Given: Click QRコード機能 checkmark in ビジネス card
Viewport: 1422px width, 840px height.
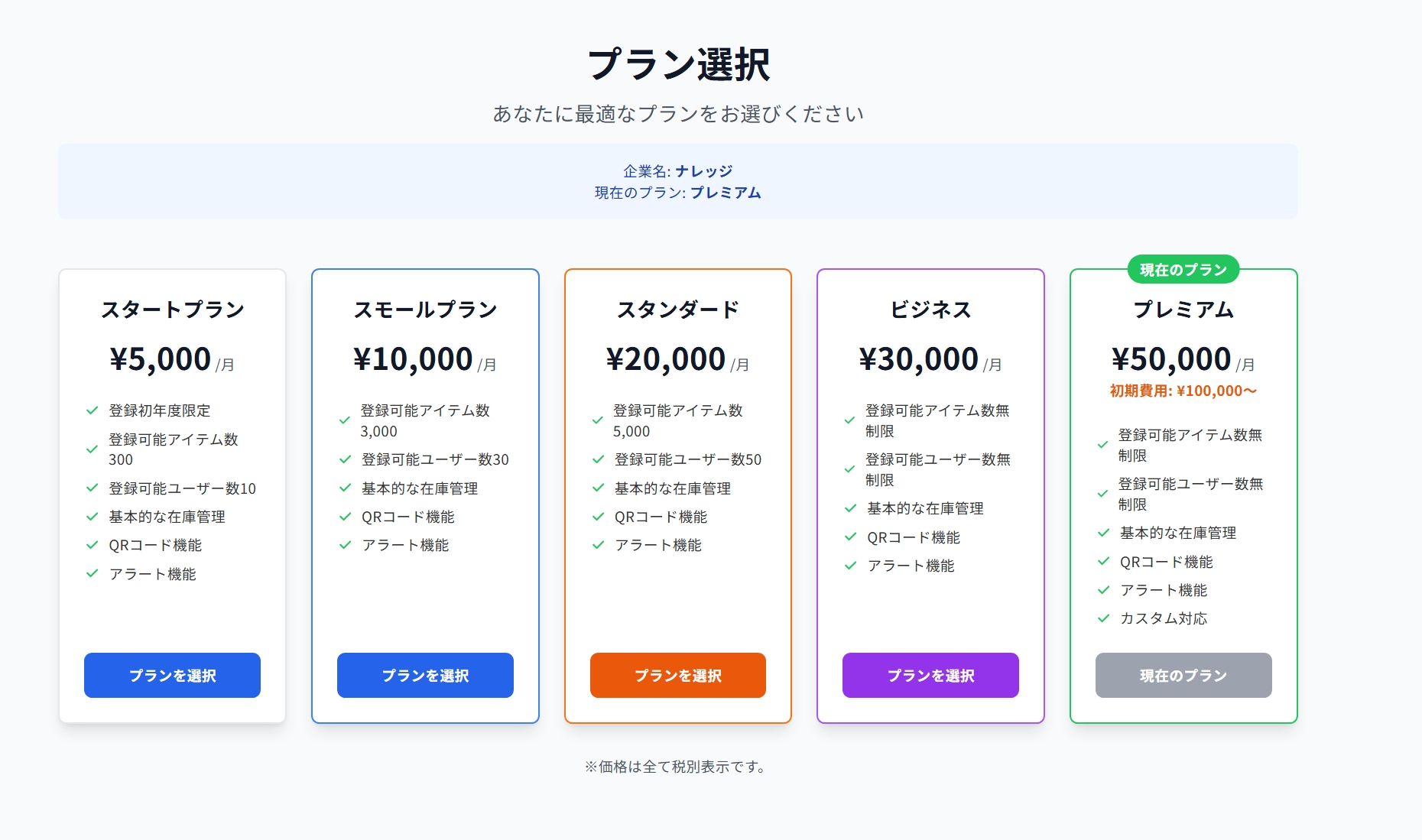Looking at the screenshot, I should click(x=850, y=537).
